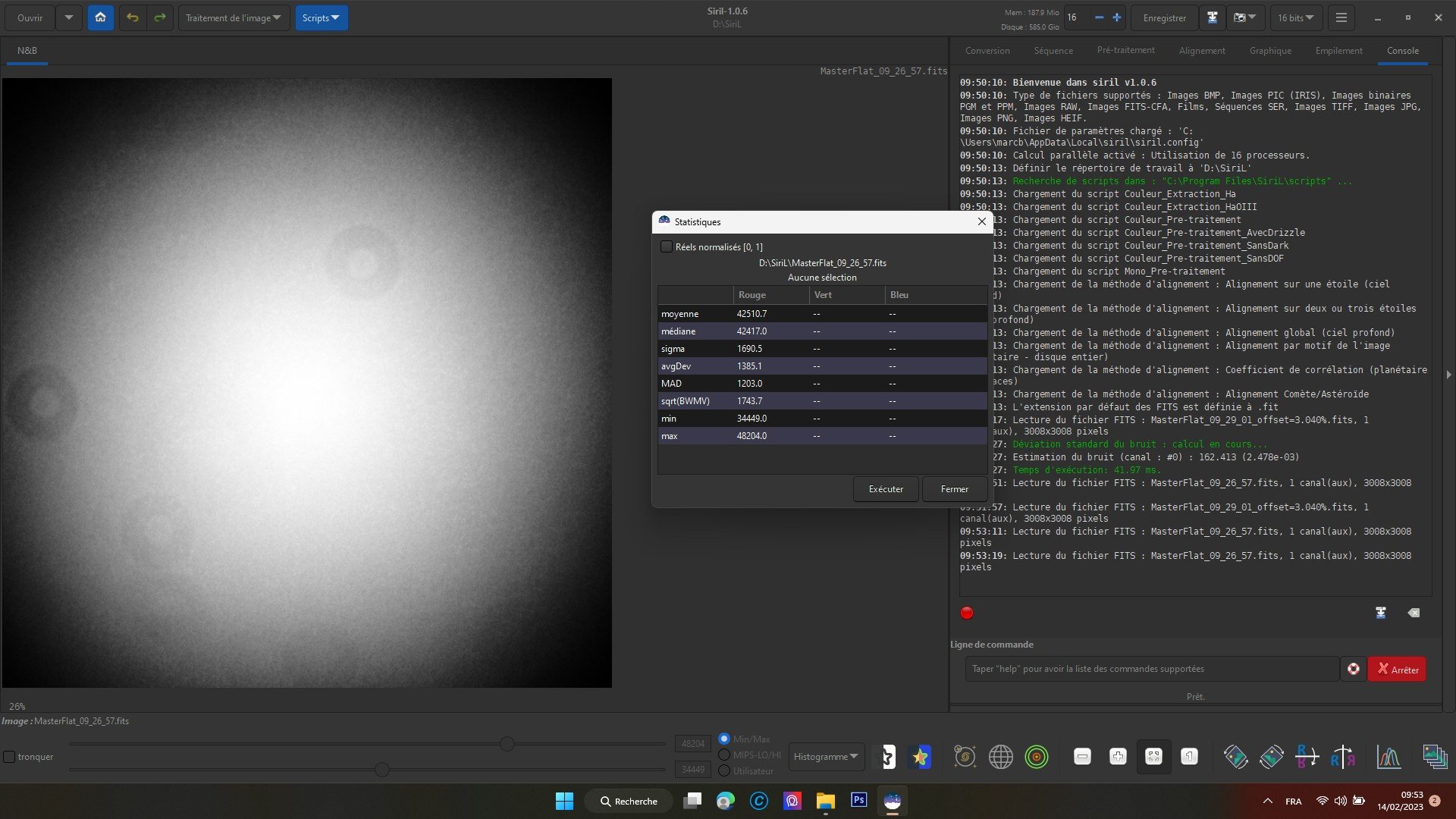
Task: Select the Utilisateur radio button
Action: [724, 770]
